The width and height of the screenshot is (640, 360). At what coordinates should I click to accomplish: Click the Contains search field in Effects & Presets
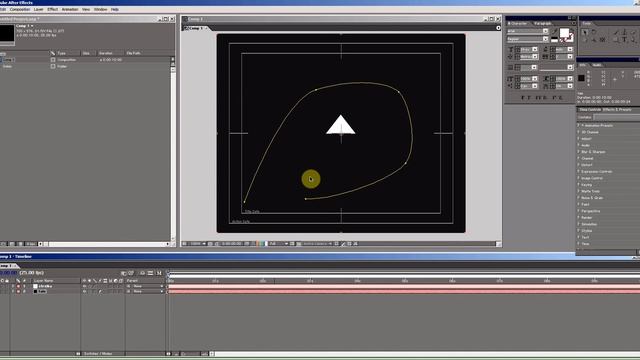pos(617,117)
